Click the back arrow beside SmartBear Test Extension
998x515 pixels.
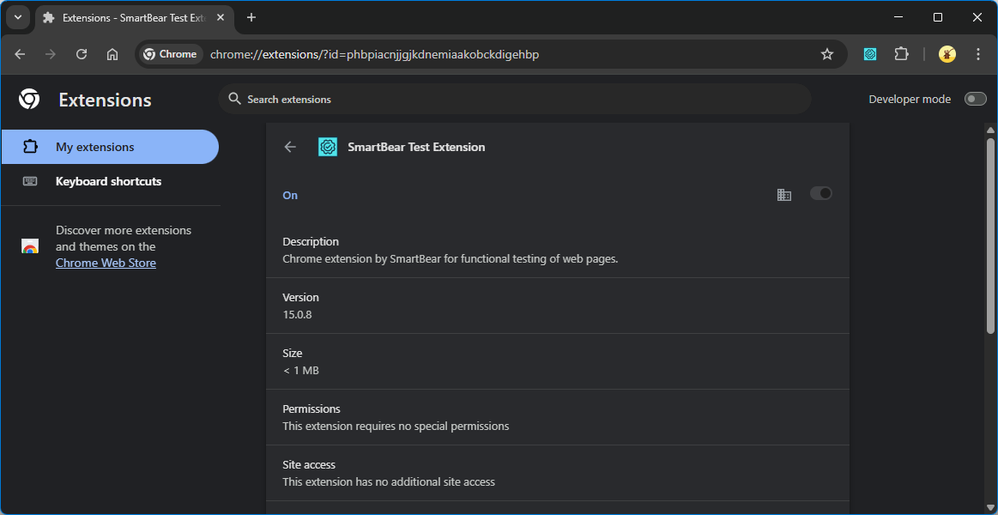pyautogui.click(x=290, y=147)
